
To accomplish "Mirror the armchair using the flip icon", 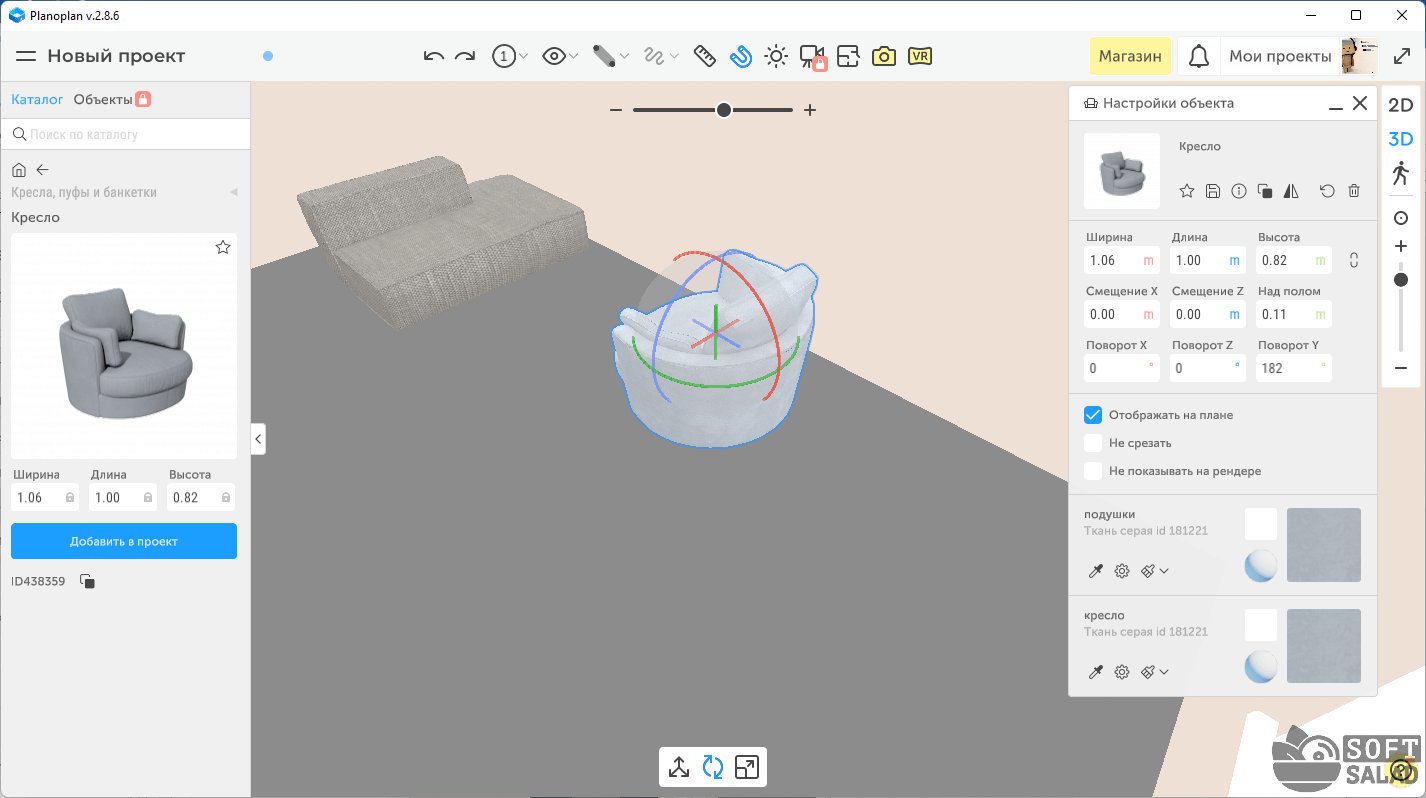I will point(1291,191).
